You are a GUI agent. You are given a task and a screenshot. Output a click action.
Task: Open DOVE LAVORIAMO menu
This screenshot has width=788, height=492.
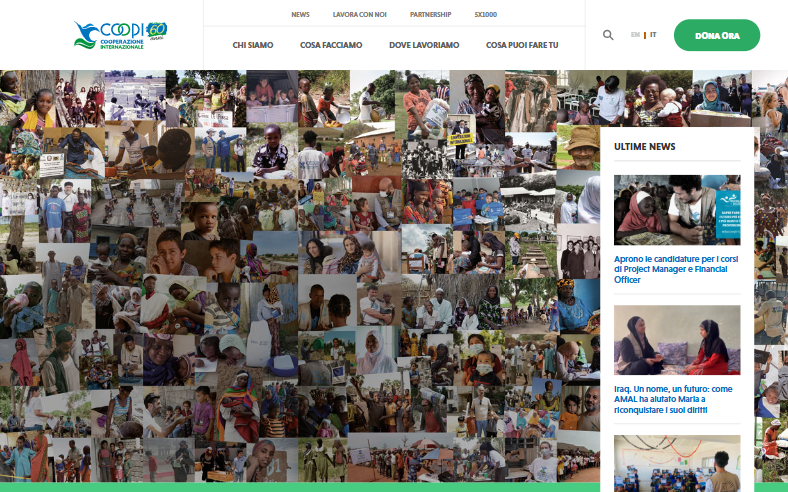(x=424, y=45)
